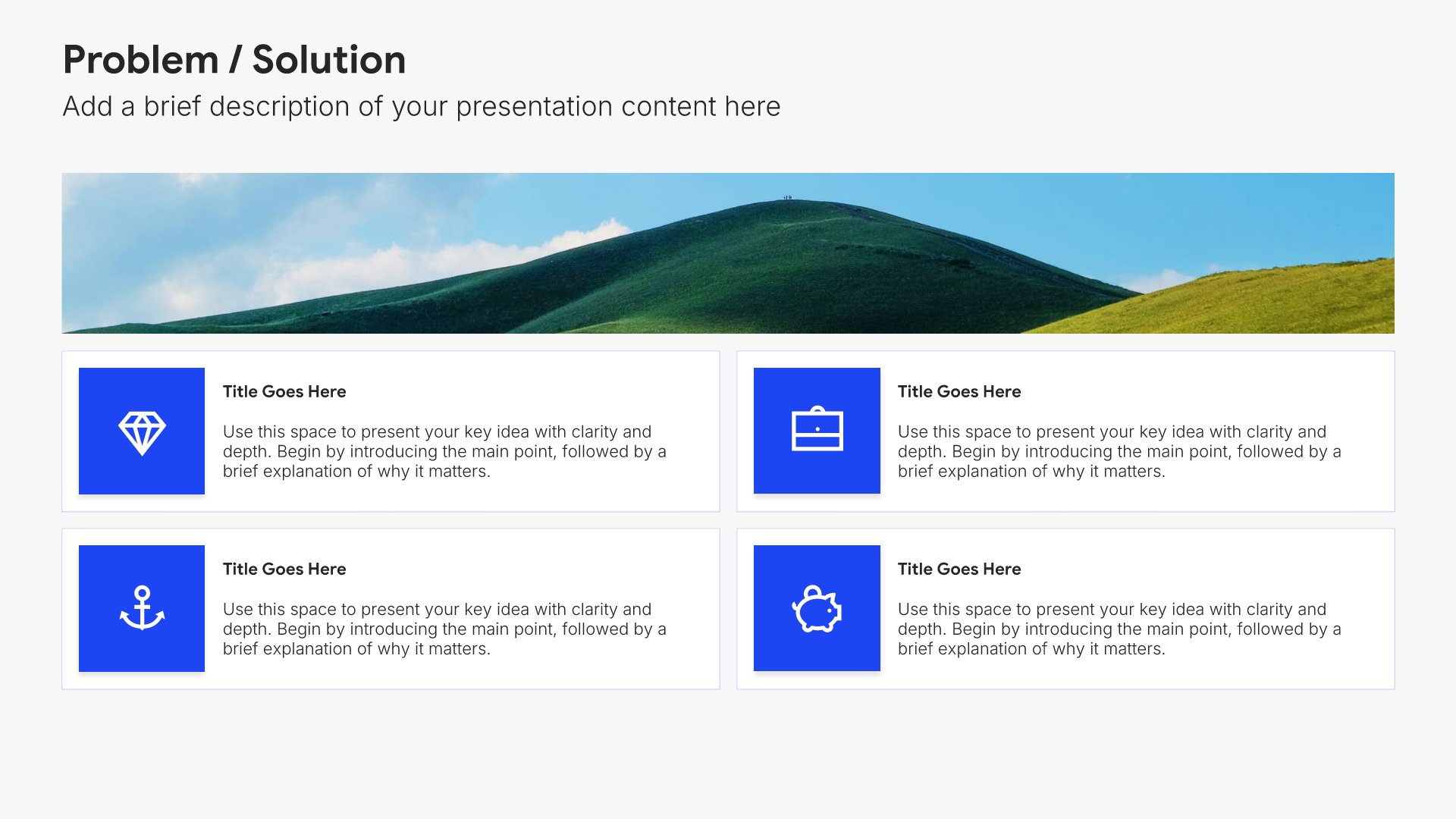
Task: Click the description paragraph in the anchor card
Action: pyautogui.click(x=444, y=629)
